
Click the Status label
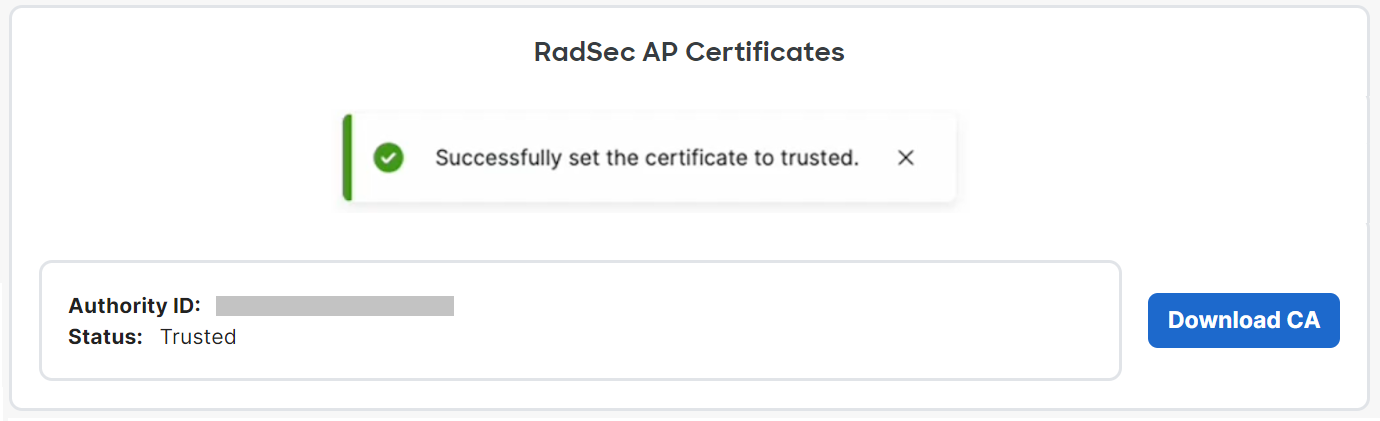(x=106, y=337)
